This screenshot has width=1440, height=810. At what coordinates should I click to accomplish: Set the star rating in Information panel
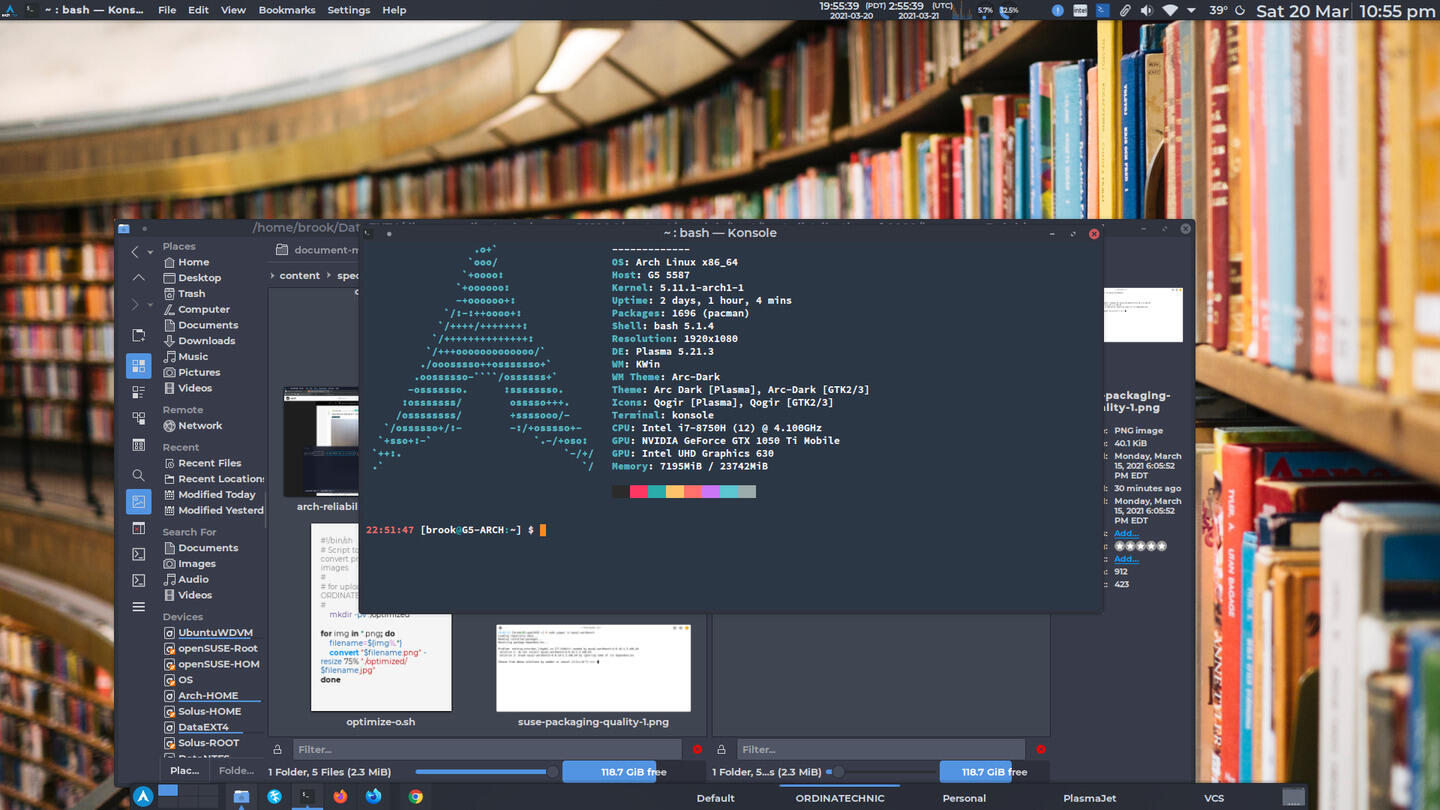1140,546
